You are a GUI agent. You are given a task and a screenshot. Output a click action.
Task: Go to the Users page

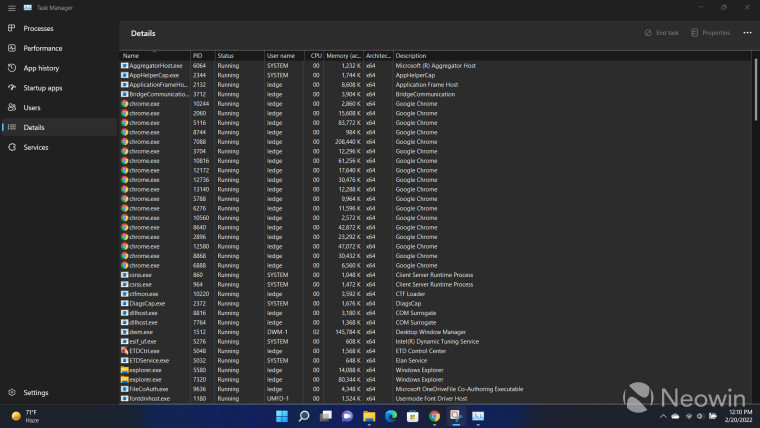(59, 107)
